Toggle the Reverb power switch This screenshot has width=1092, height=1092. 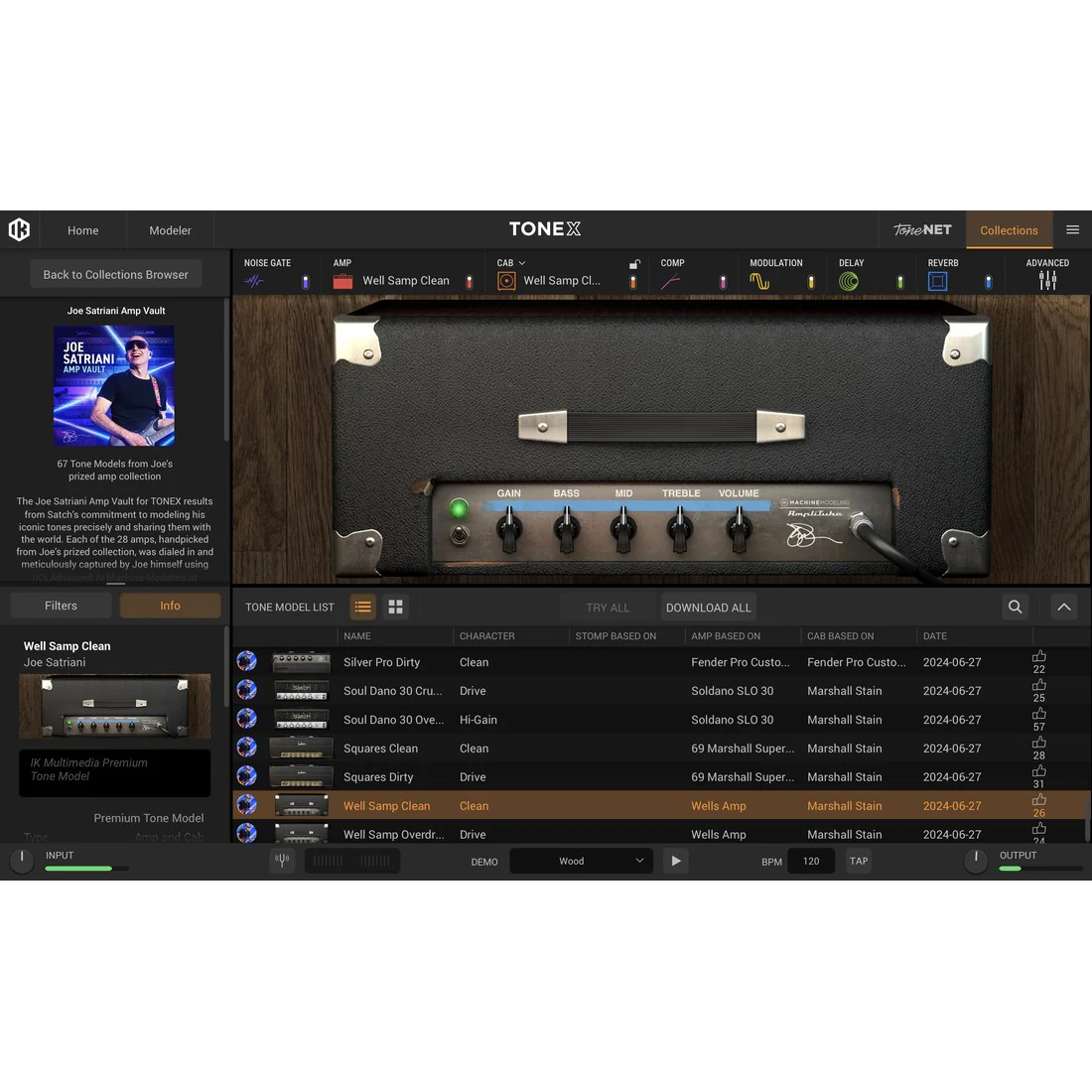tap(988, 282)
